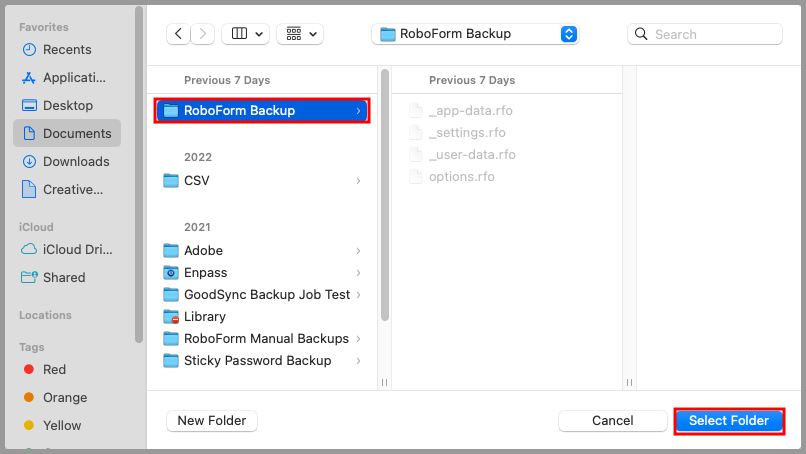Click the Desktop icon in the sidebar
The height and width of the screenshot is (454, 806).
29,105
